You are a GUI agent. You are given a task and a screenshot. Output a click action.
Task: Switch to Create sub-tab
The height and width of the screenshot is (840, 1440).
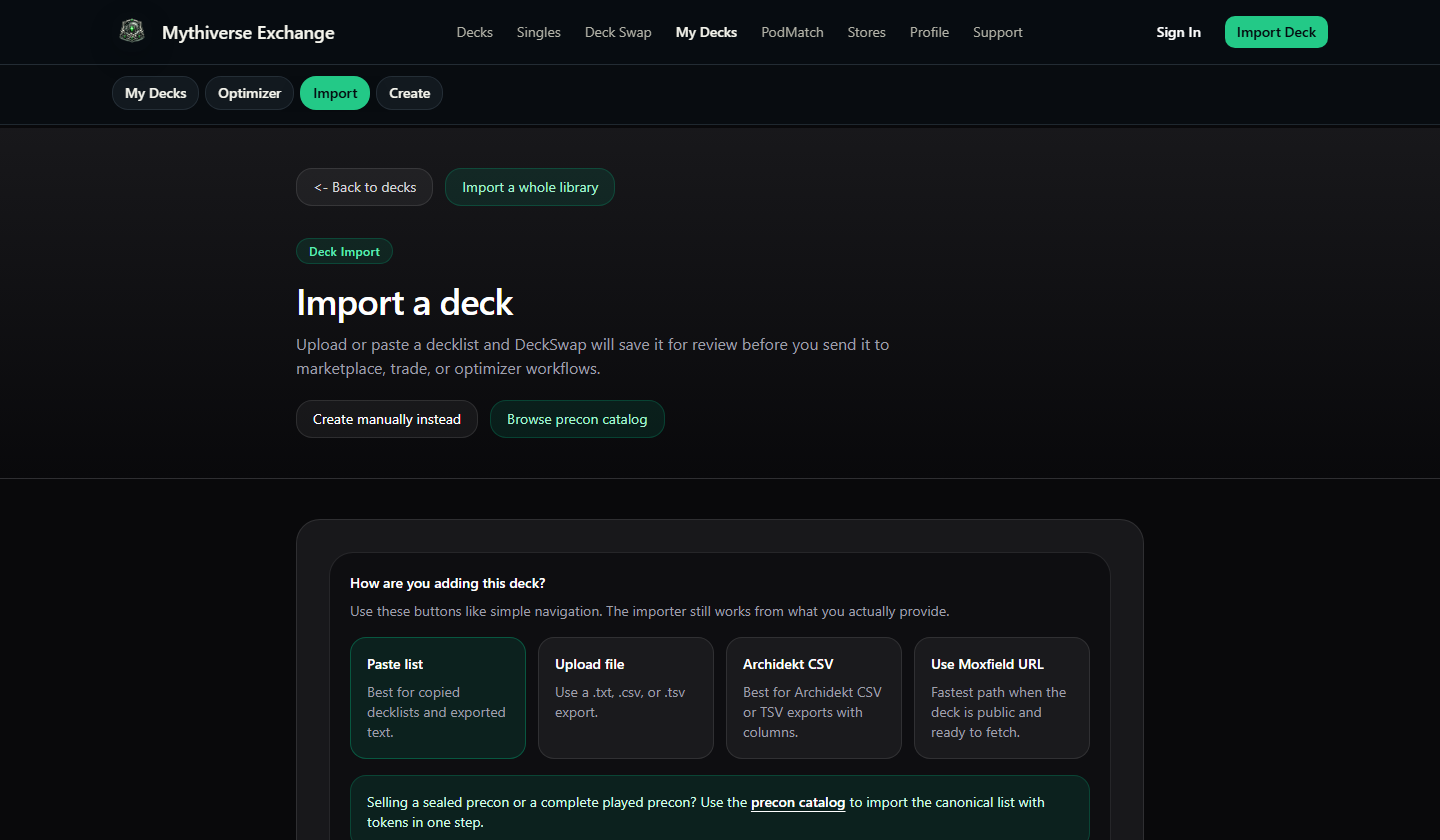(x=409, y=93)
